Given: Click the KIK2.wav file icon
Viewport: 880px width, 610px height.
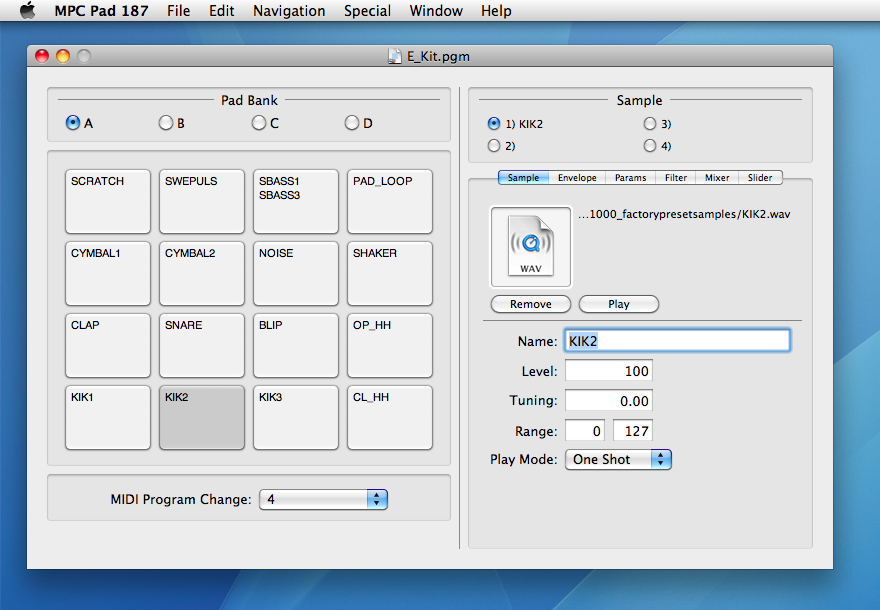Looking at the screenshot, I should [530, 247].
